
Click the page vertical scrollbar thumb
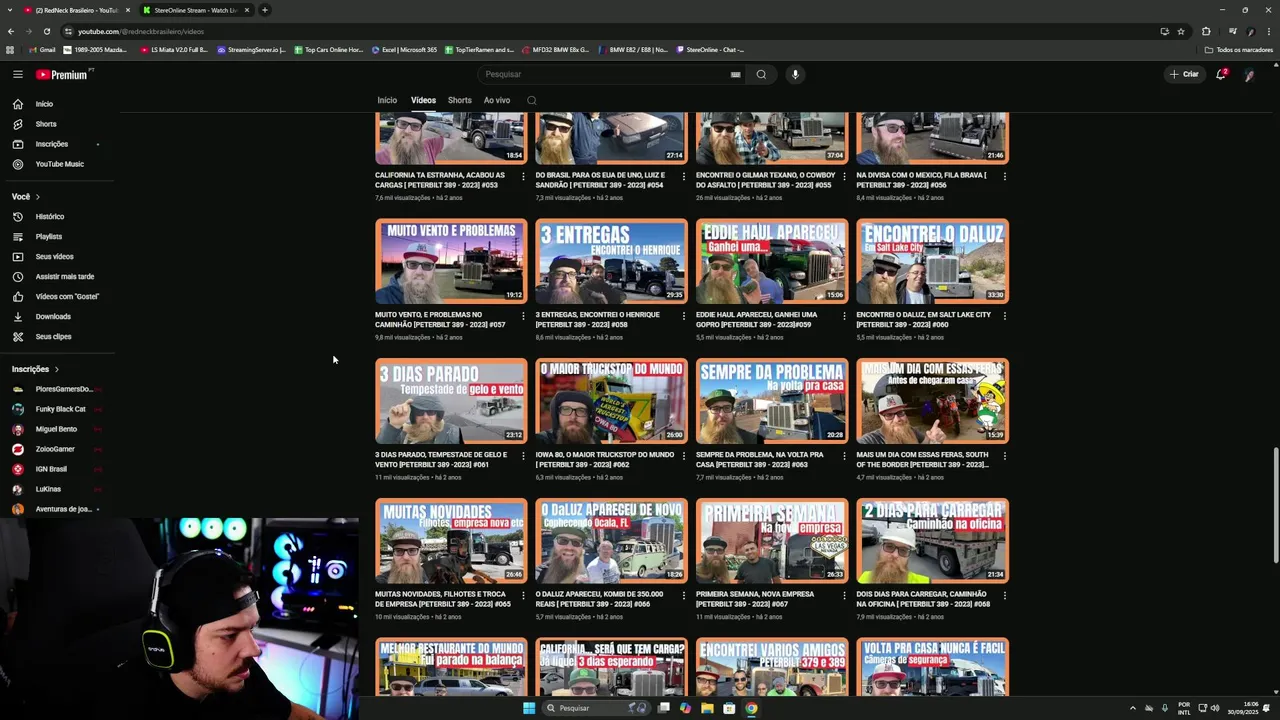pyautogui.click(x=1275, y=506)
